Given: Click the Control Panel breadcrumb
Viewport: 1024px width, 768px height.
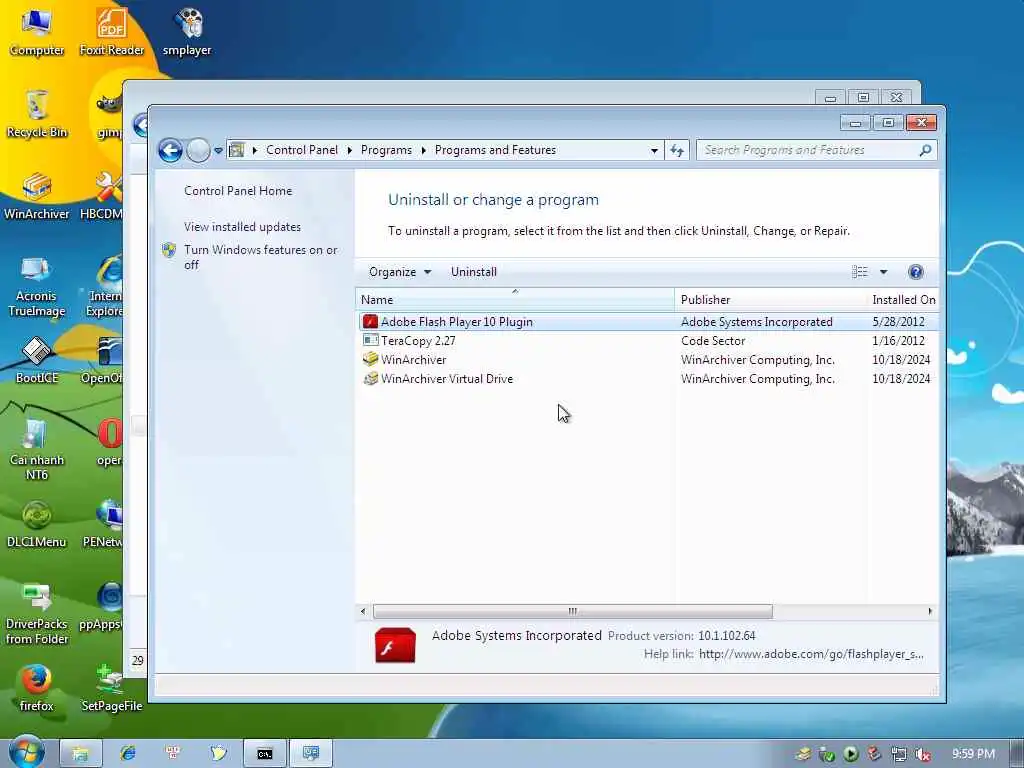Looking at the screenshot, I should click(302, 150).
